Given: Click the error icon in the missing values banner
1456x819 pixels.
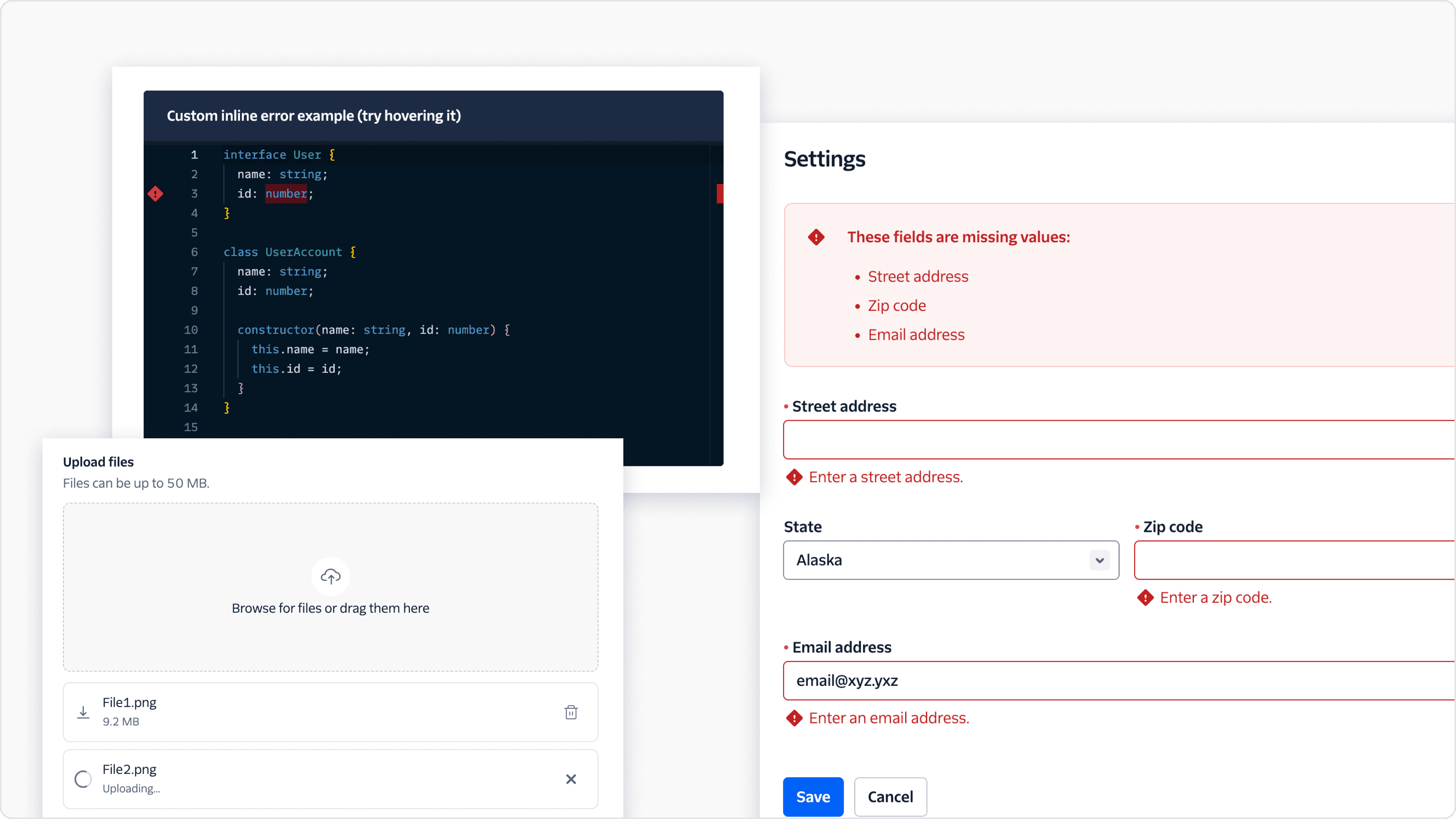Looking at the screenshot, I should [x=816, y=237].
